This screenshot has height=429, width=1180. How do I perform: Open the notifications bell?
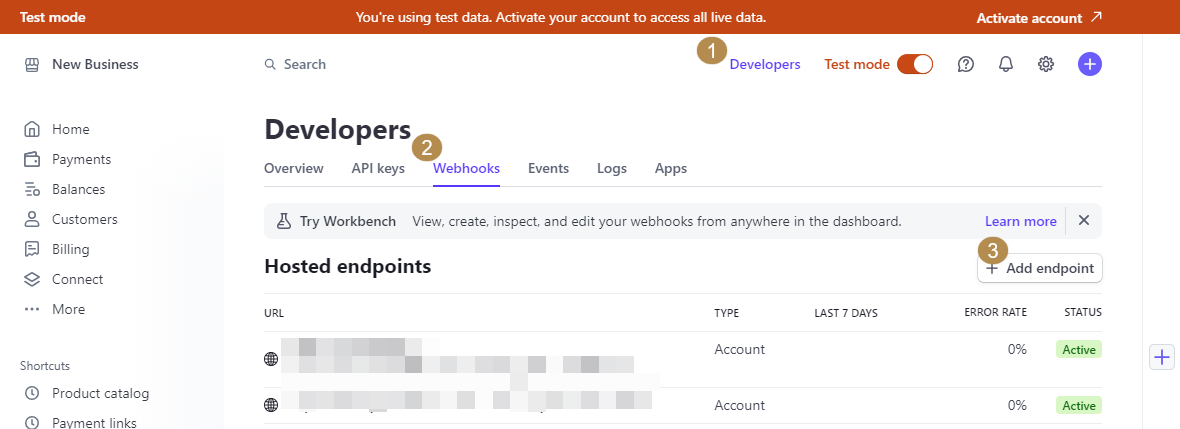(x=1006, y=64)
